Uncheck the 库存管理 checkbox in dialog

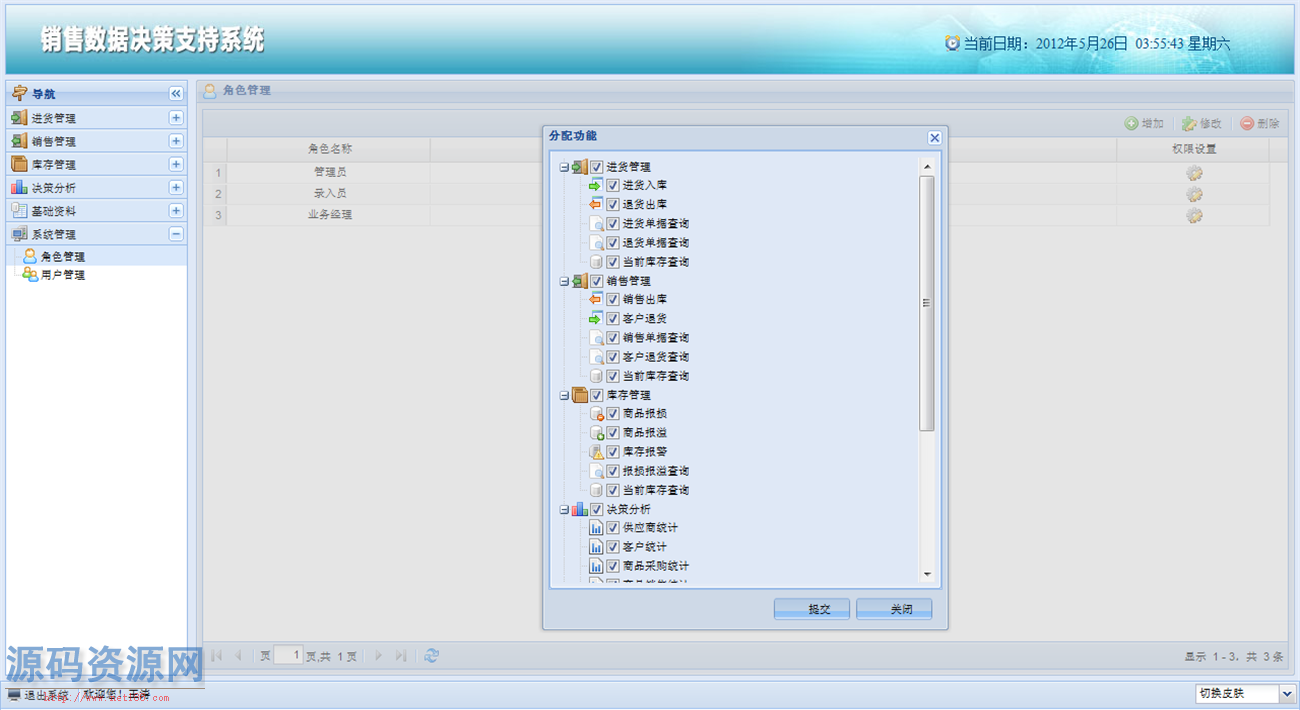tap(597, 395)
